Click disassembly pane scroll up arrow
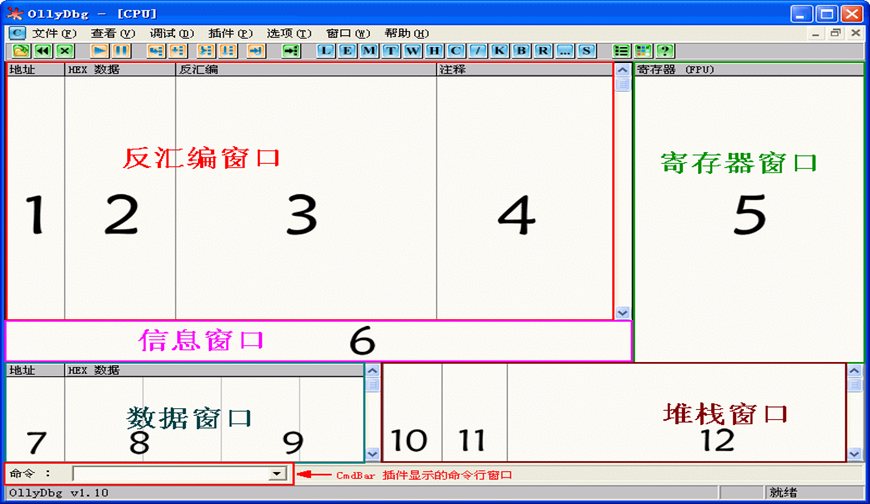The image size is (870, 504). click(623, 70)
